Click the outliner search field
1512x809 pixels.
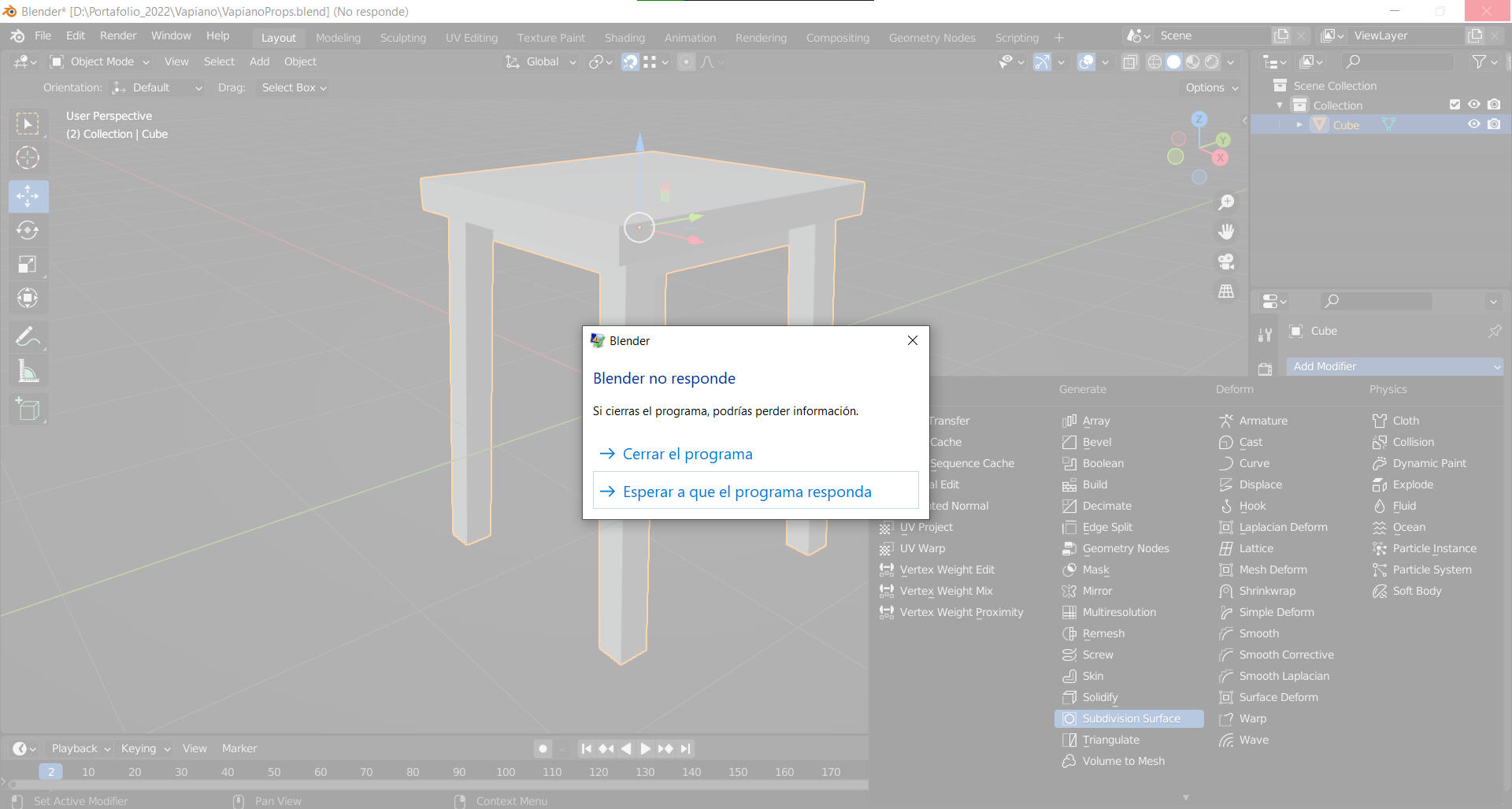click(x=1398, y=61)
